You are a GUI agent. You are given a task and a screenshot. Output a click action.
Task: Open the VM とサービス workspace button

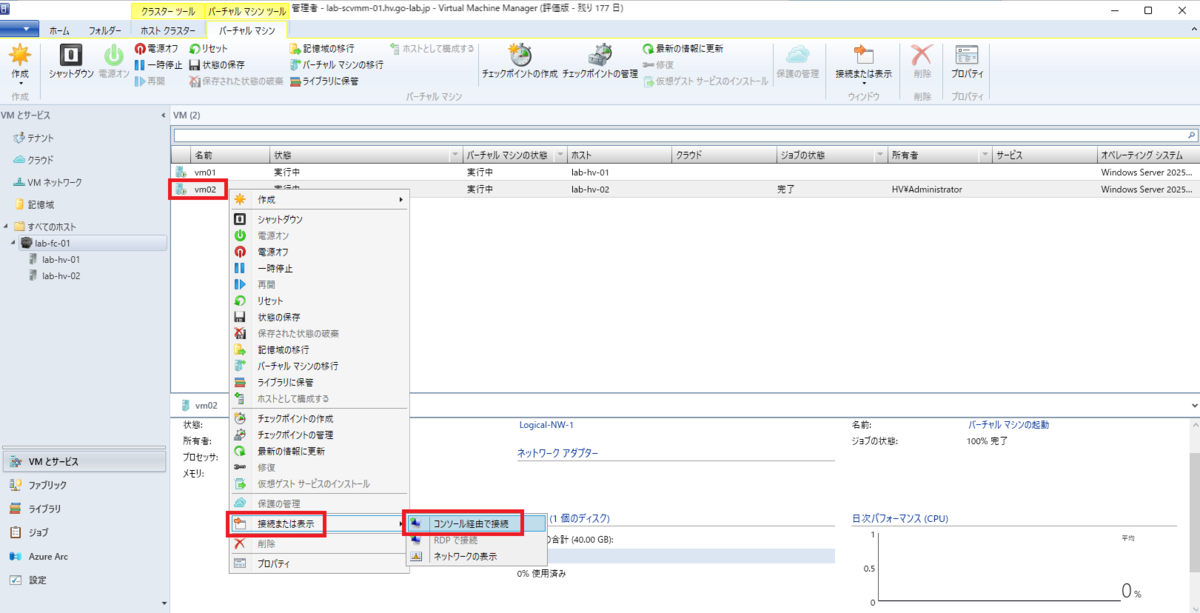tap(83, 461)
